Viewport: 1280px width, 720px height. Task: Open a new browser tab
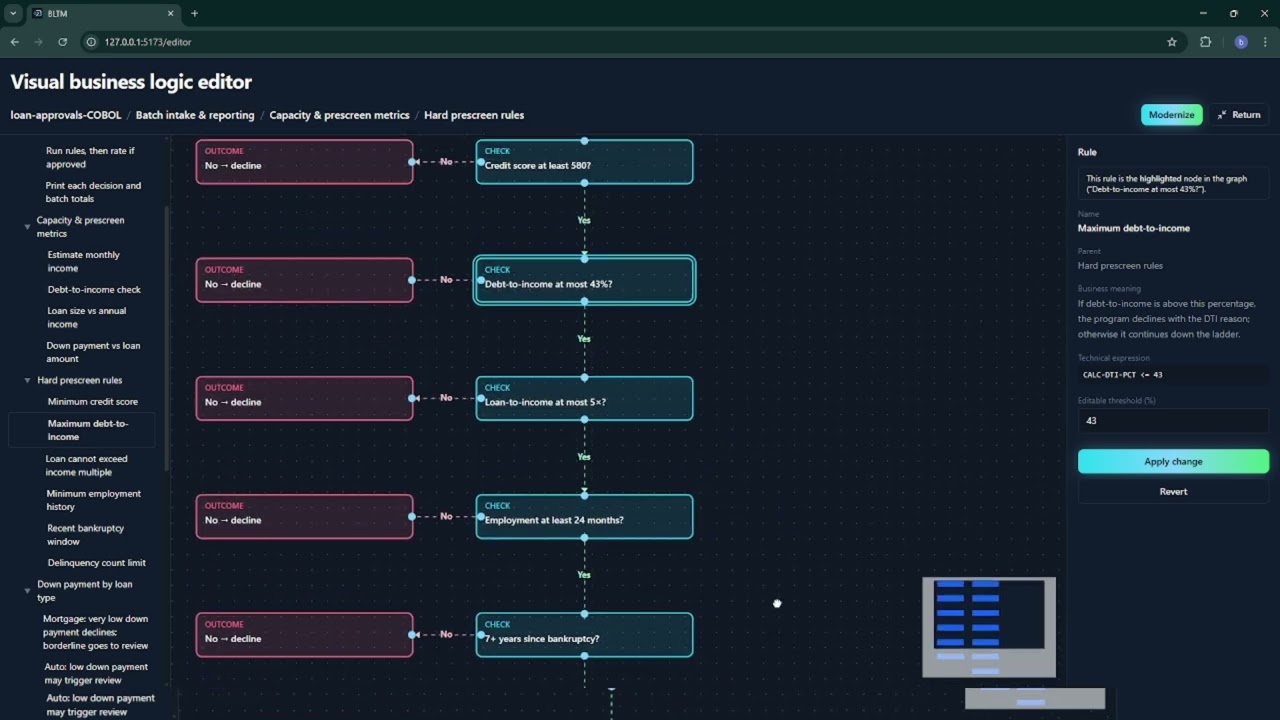pos(194,13)
